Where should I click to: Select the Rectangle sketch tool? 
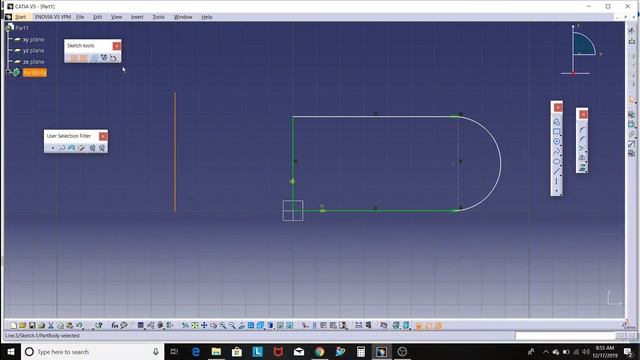(x=556, y=131)
